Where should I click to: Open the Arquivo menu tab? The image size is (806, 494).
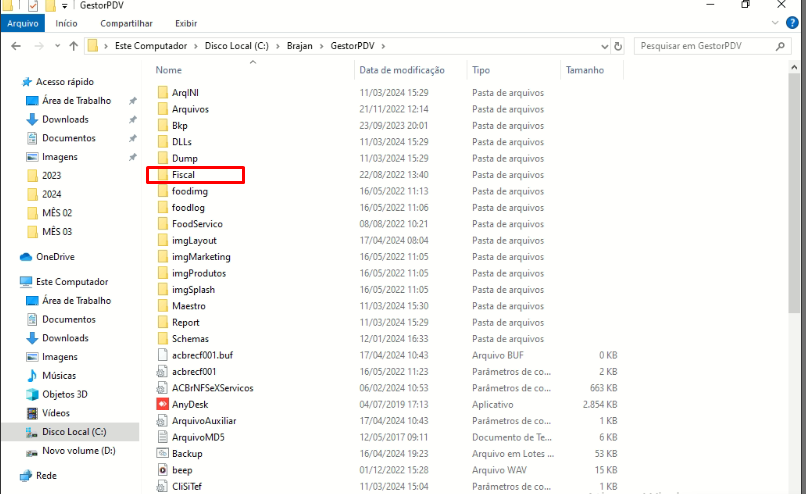point(23,23)
